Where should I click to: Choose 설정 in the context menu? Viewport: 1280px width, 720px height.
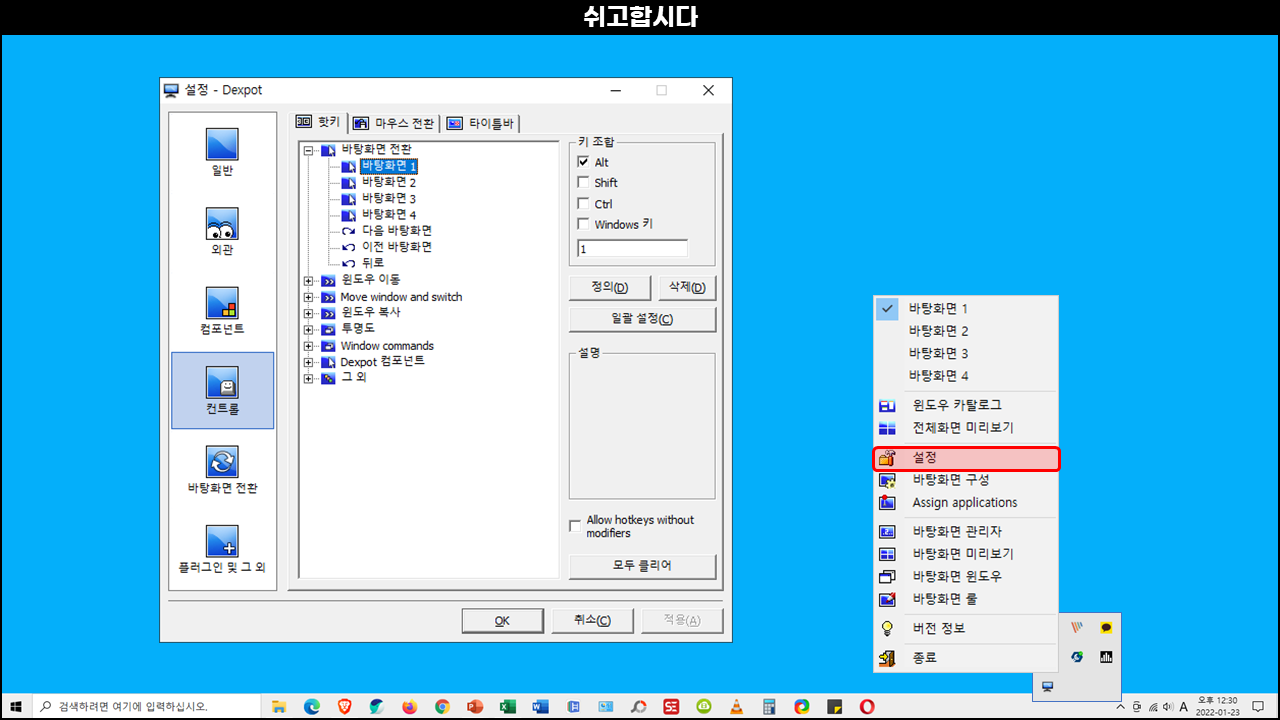tap(966, 458)
